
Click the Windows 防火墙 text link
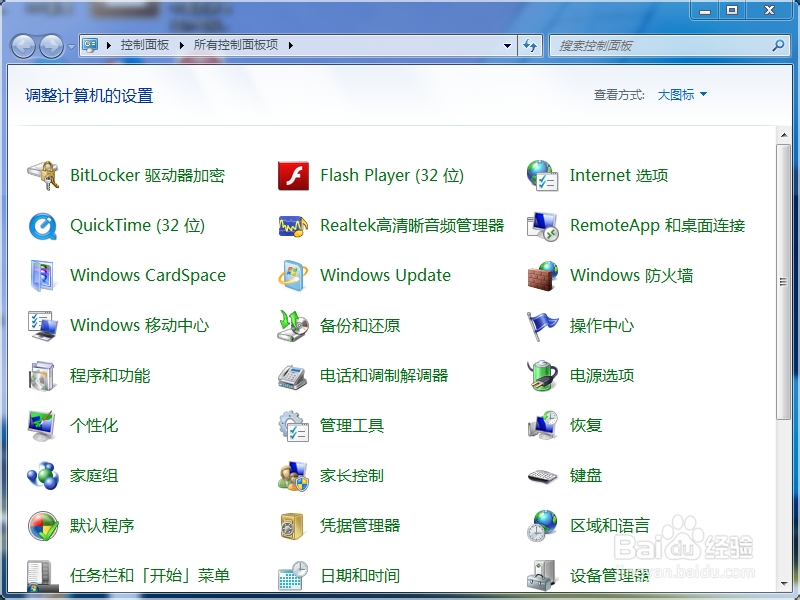tap(632, 276)
